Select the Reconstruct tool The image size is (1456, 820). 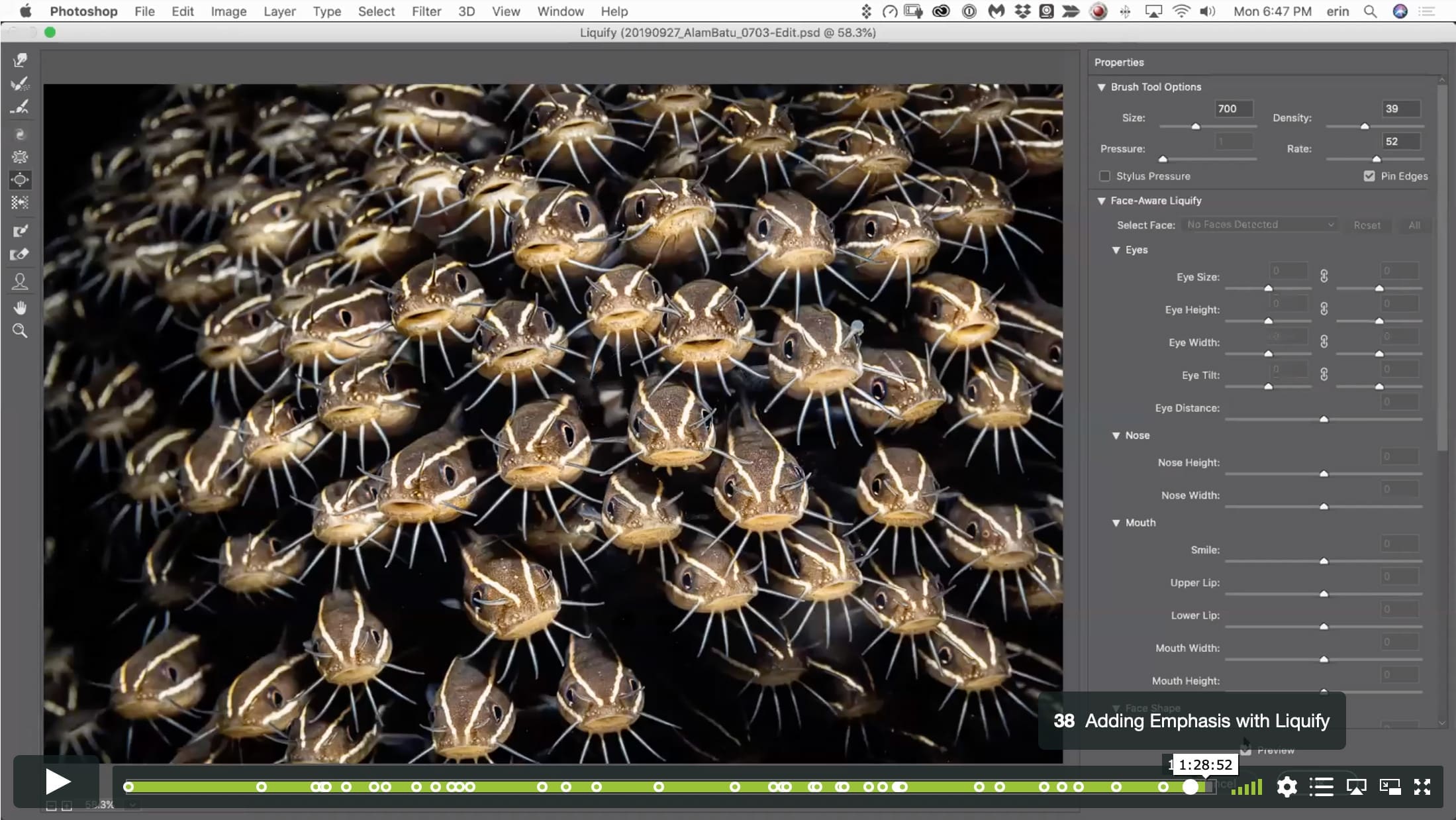point(20,83)
